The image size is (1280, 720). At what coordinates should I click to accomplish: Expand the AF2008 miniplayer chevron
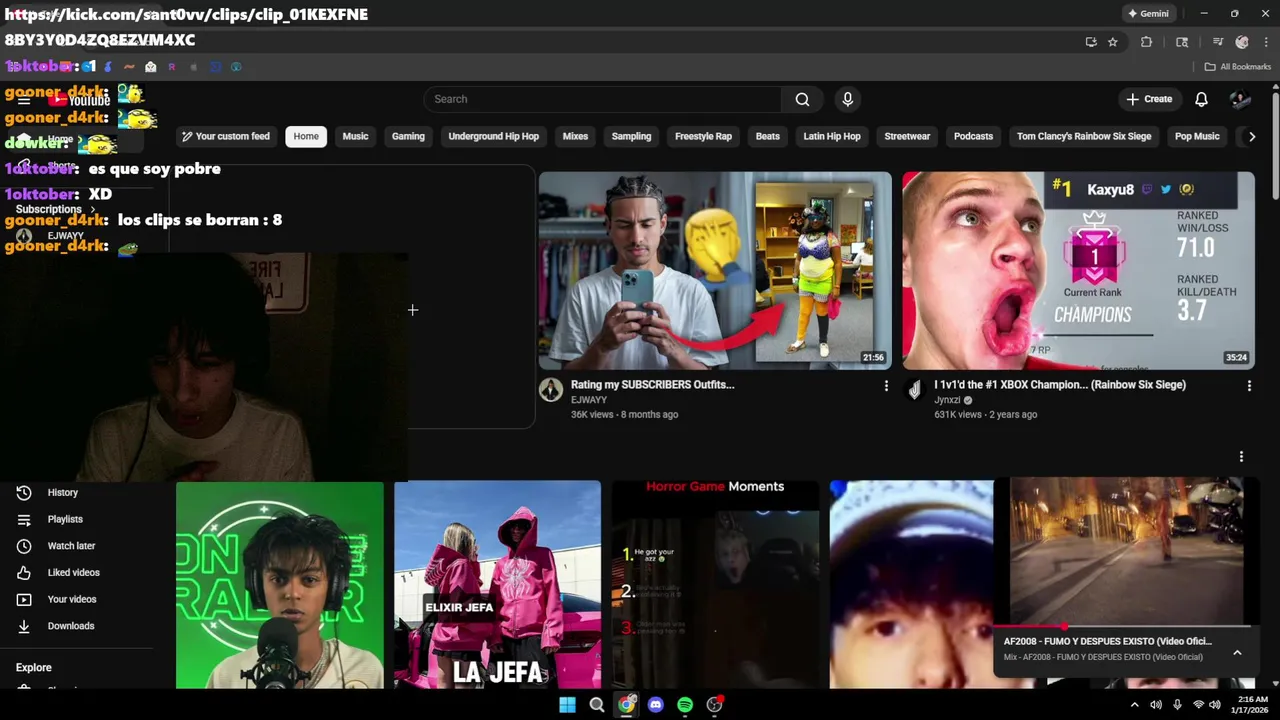tap(1237, 653)
